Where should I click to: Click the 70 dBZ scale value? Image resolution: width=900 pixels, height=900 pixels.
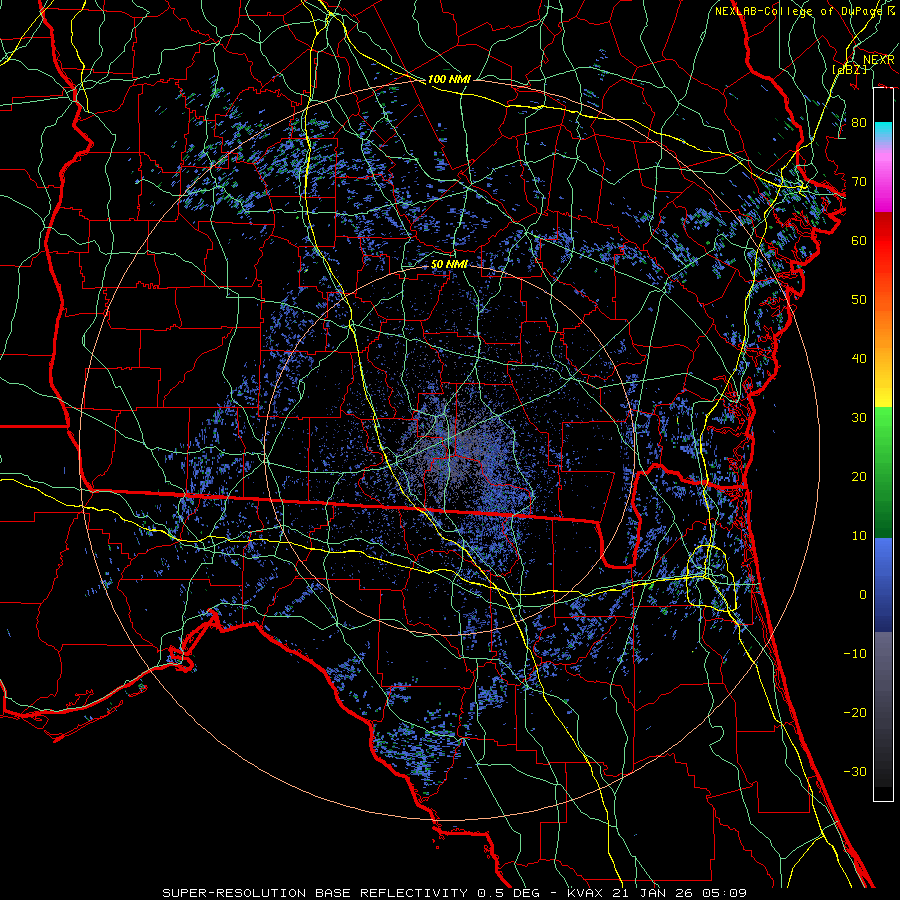coord(859,181)
